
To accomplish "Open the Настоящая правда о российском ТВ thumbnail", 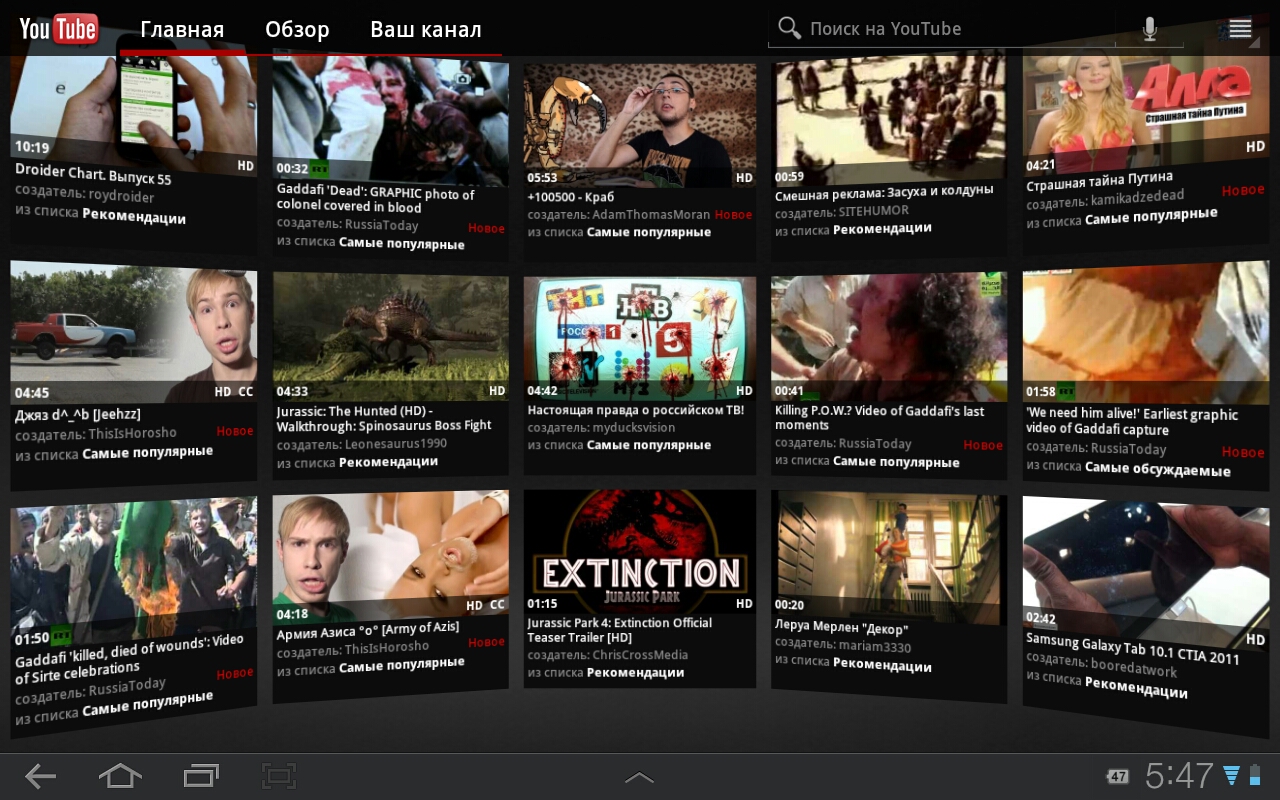I will point(640,338).
